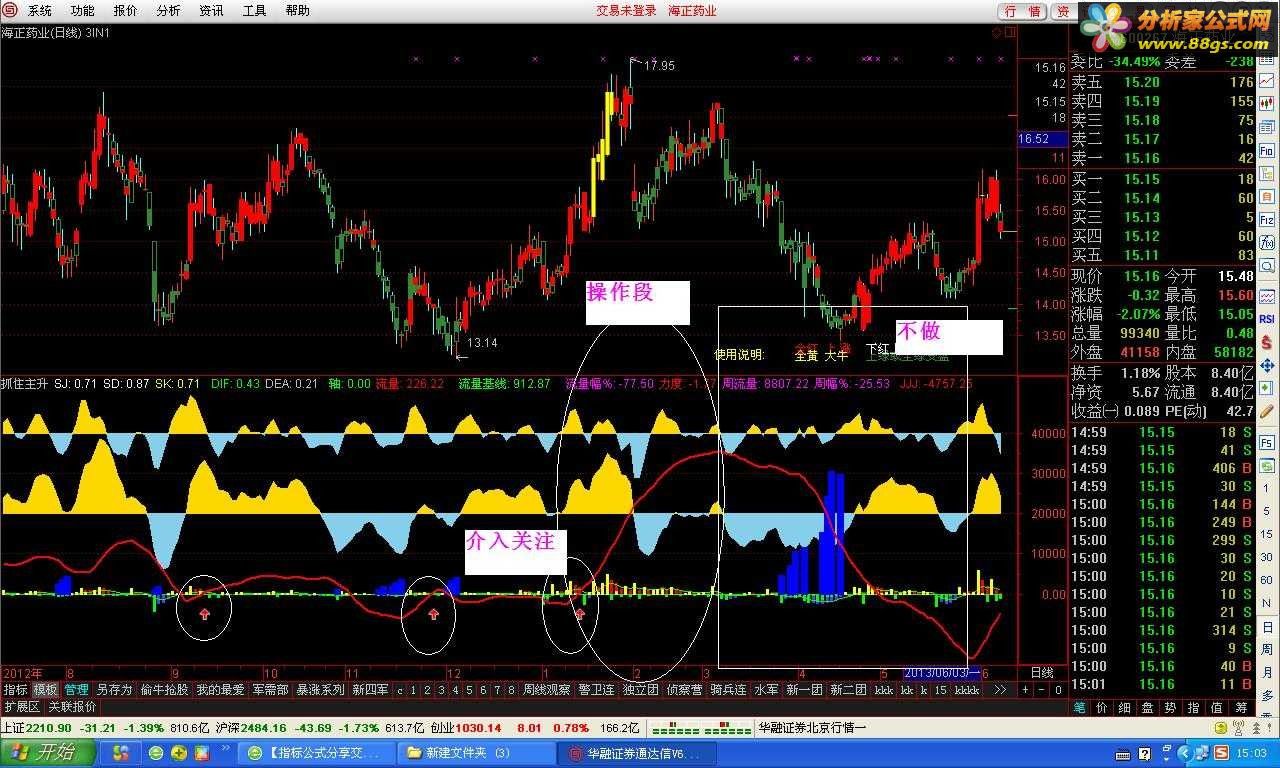1280x768 pixels.
Task: Click the magnifier search icon in sidebar
Action: 1267,266
